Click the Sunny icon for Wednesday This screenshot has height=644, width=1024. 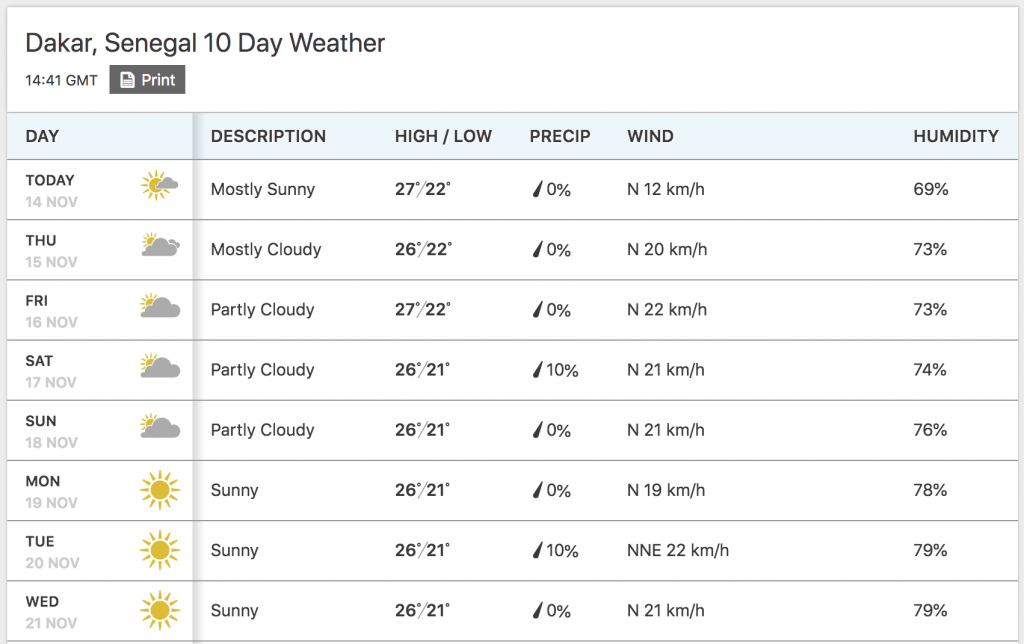coord(159,610)
